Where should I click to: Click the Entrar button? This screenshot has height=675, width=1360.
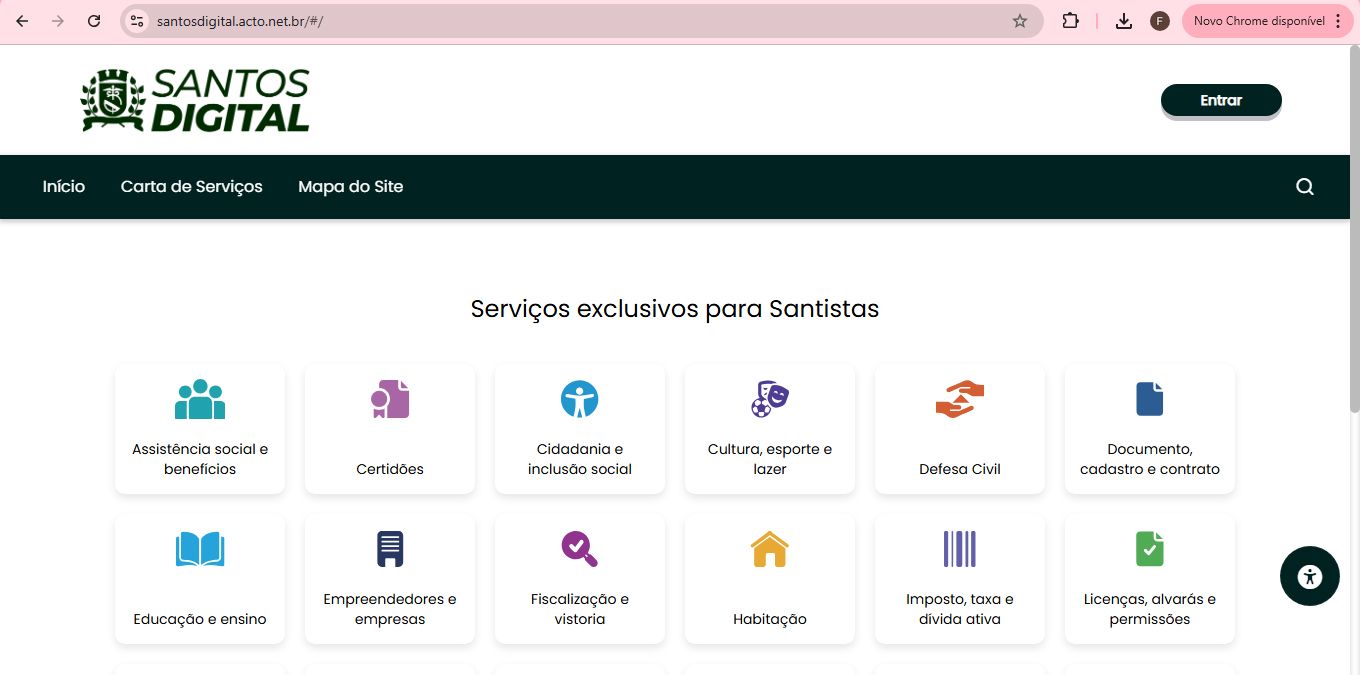[1220, 100]
